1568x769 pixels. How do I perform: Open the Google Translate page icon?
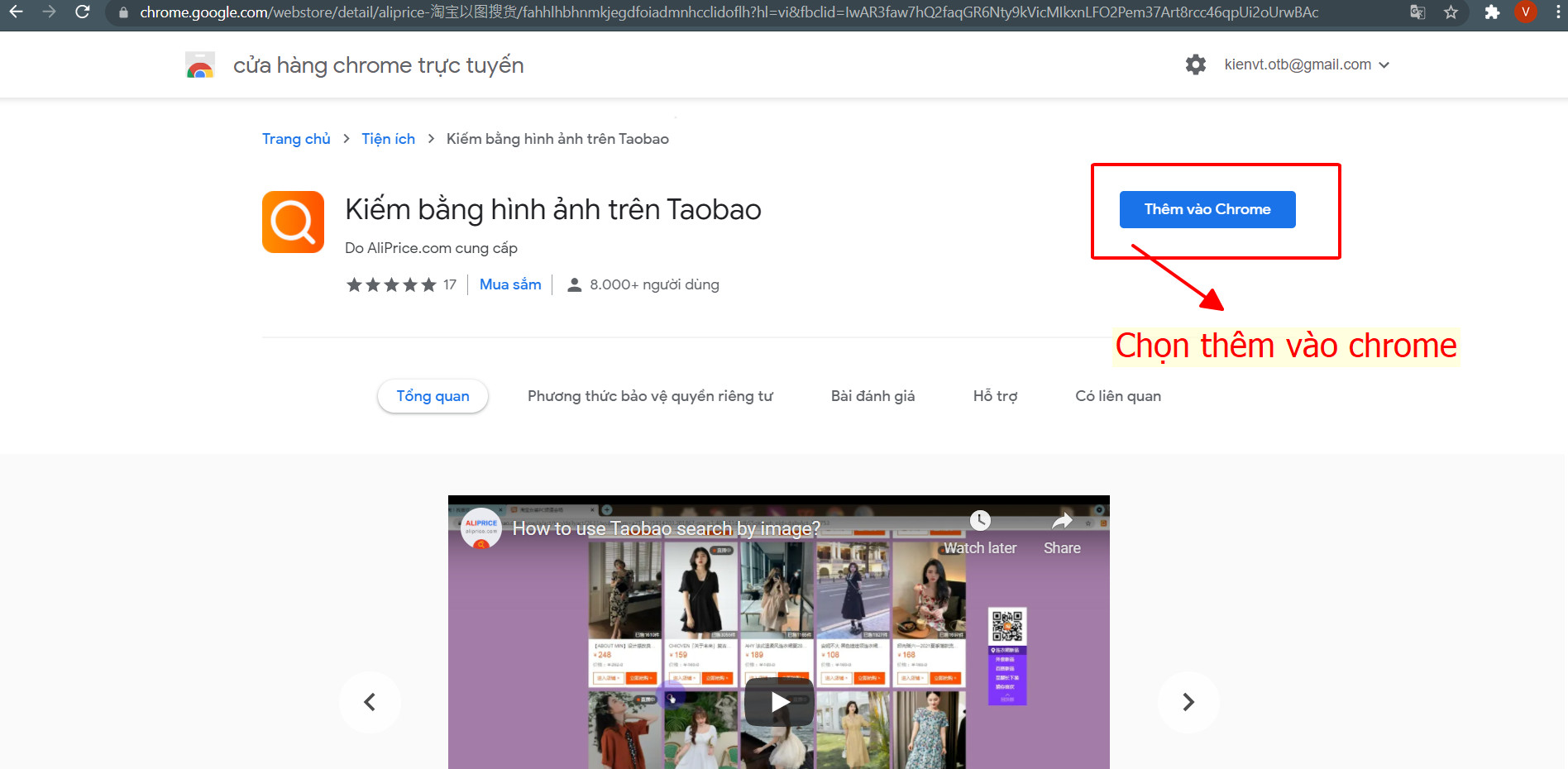click(1417, 12)
